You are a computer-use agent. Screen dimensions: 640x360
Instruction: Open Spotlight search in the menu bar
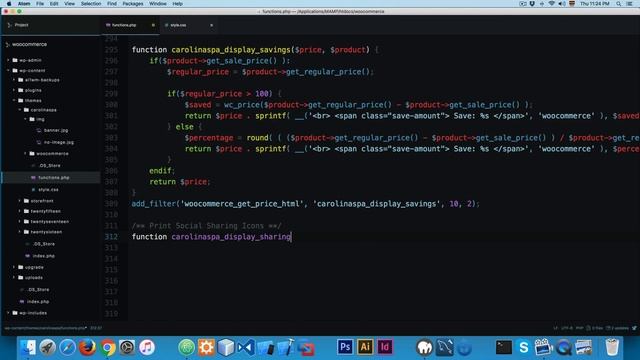click(619, 4)
